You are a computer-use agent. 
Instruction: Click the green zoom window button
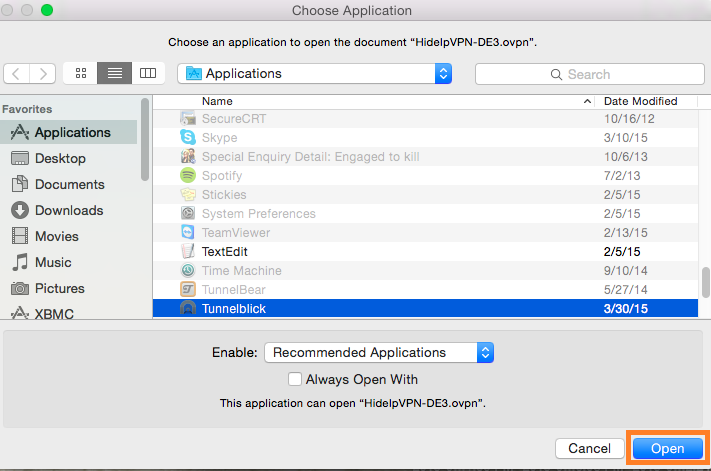pyautogui.click(x=47, y=10)
